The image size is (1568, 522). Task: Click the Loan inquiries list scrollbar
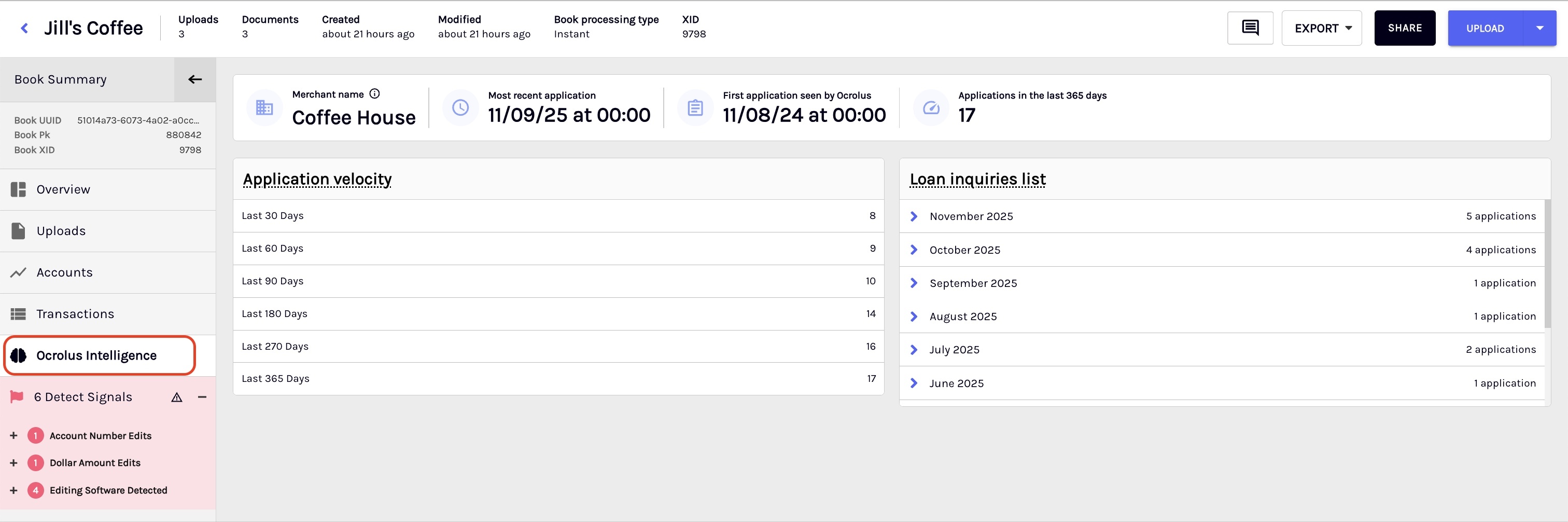click(x=1547, y=264)
